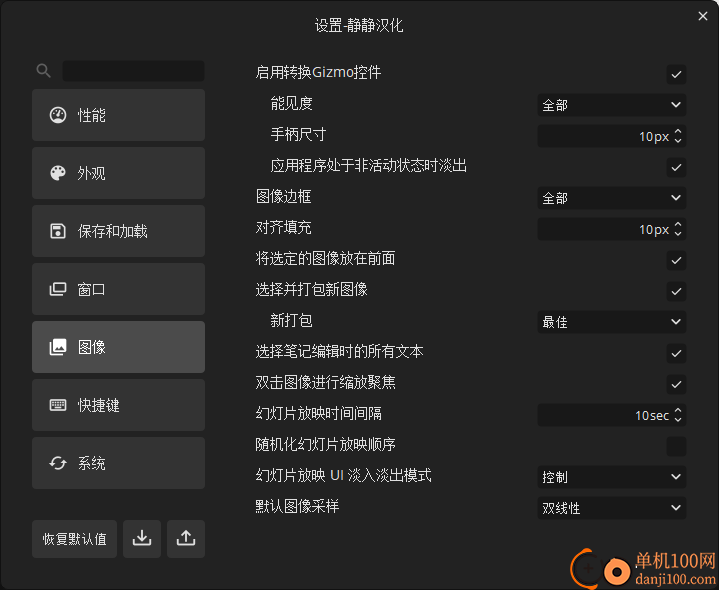Open the 窗口 settings category
This screenshot has width=719, height=590.
[118, 289]
